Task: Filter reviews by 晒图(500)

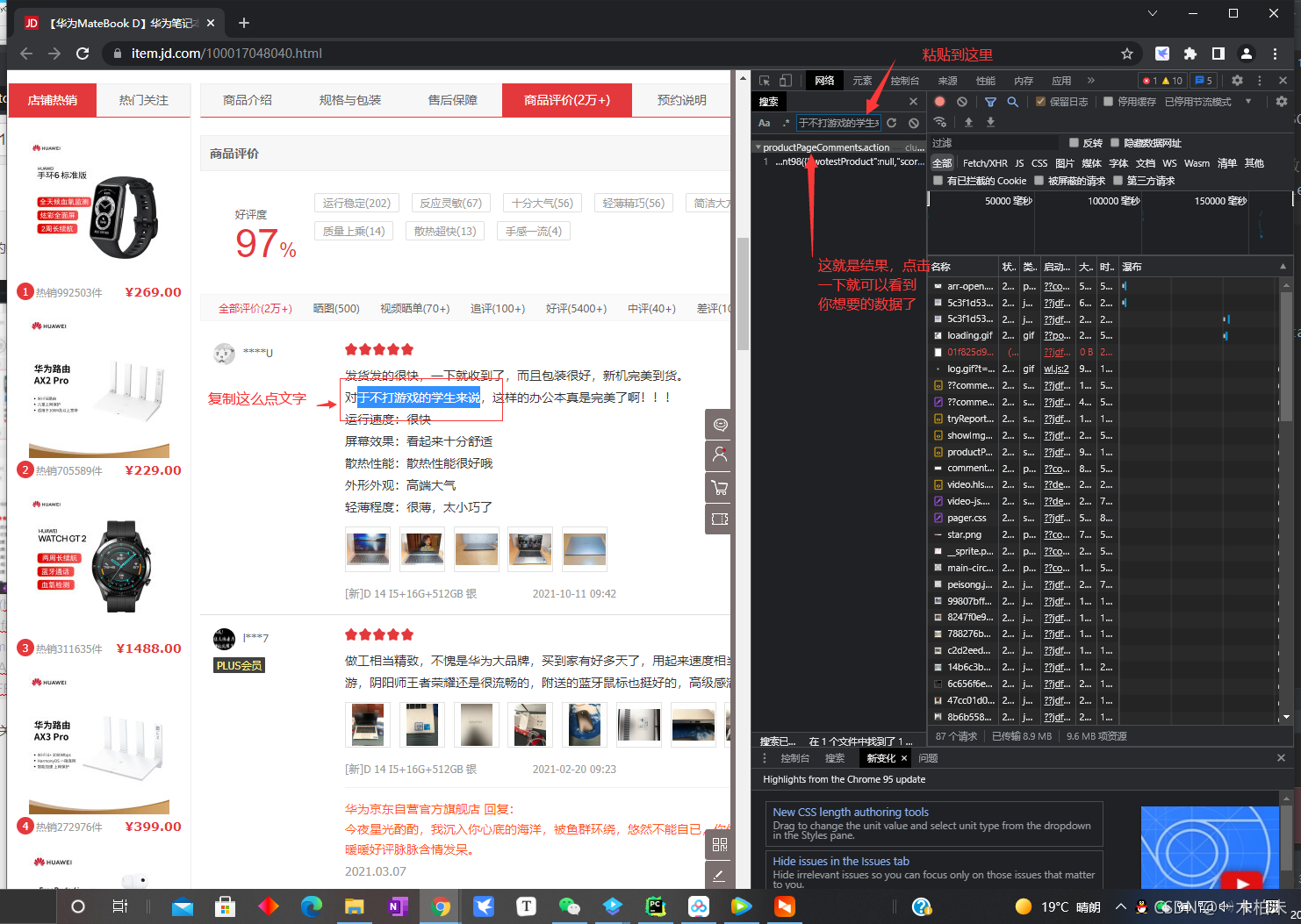Action: click(336, 308)
